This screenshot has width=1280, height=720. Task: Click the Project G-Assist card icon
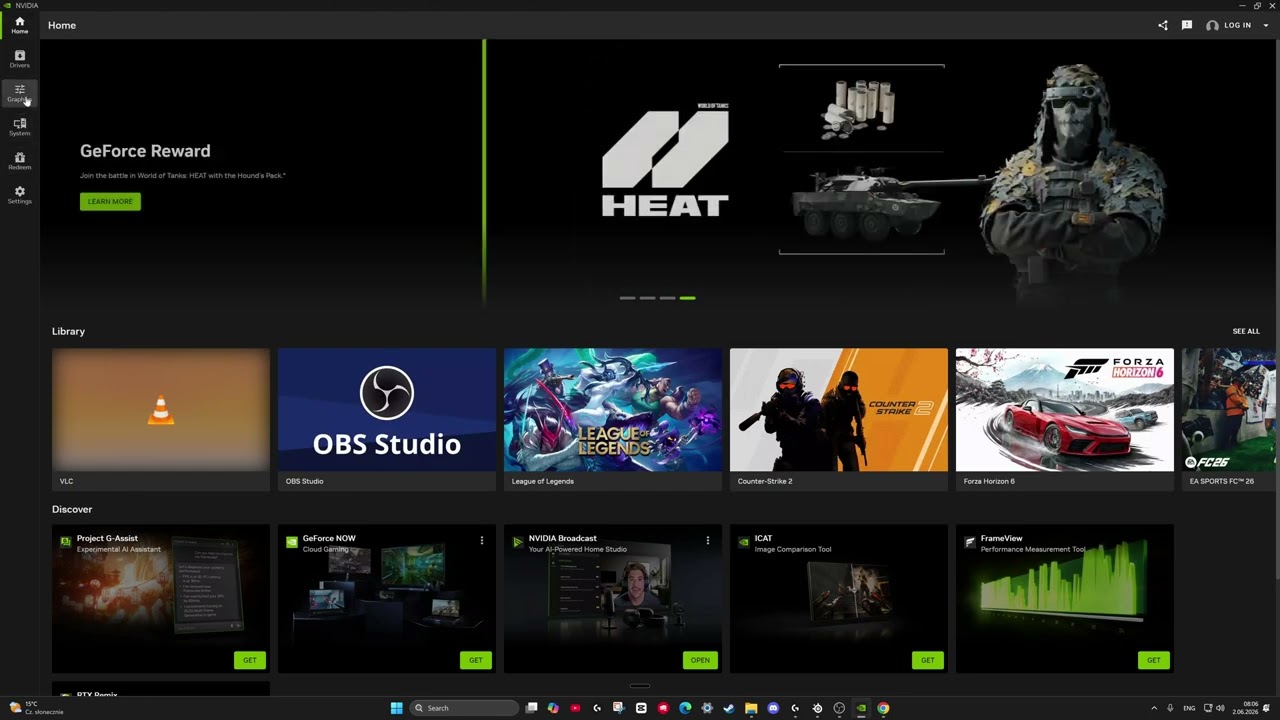66,542
